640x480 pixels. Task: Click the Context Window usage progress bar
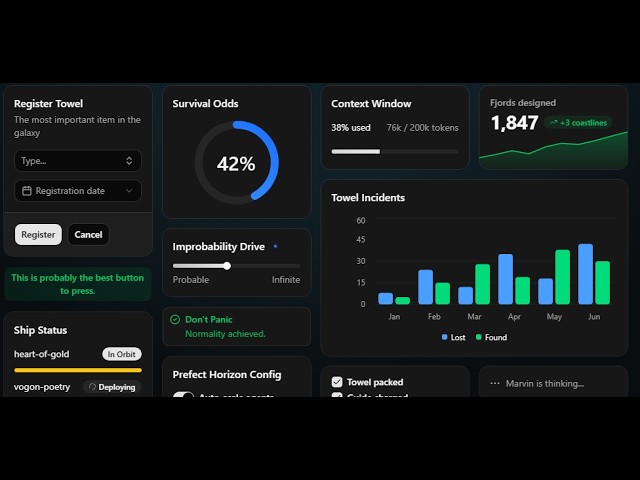pyautogui.click(x=395, y=151)
